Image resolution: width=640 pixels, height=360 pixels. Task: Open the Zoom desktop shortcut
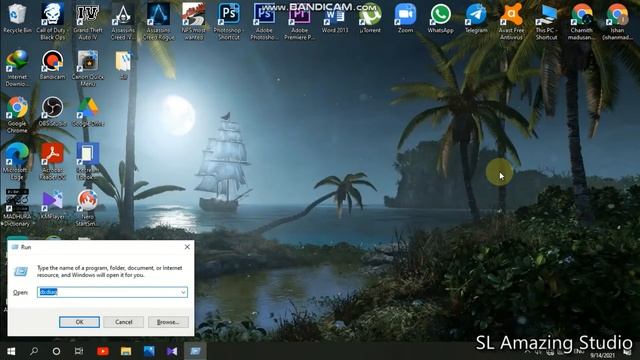(405, 18)
